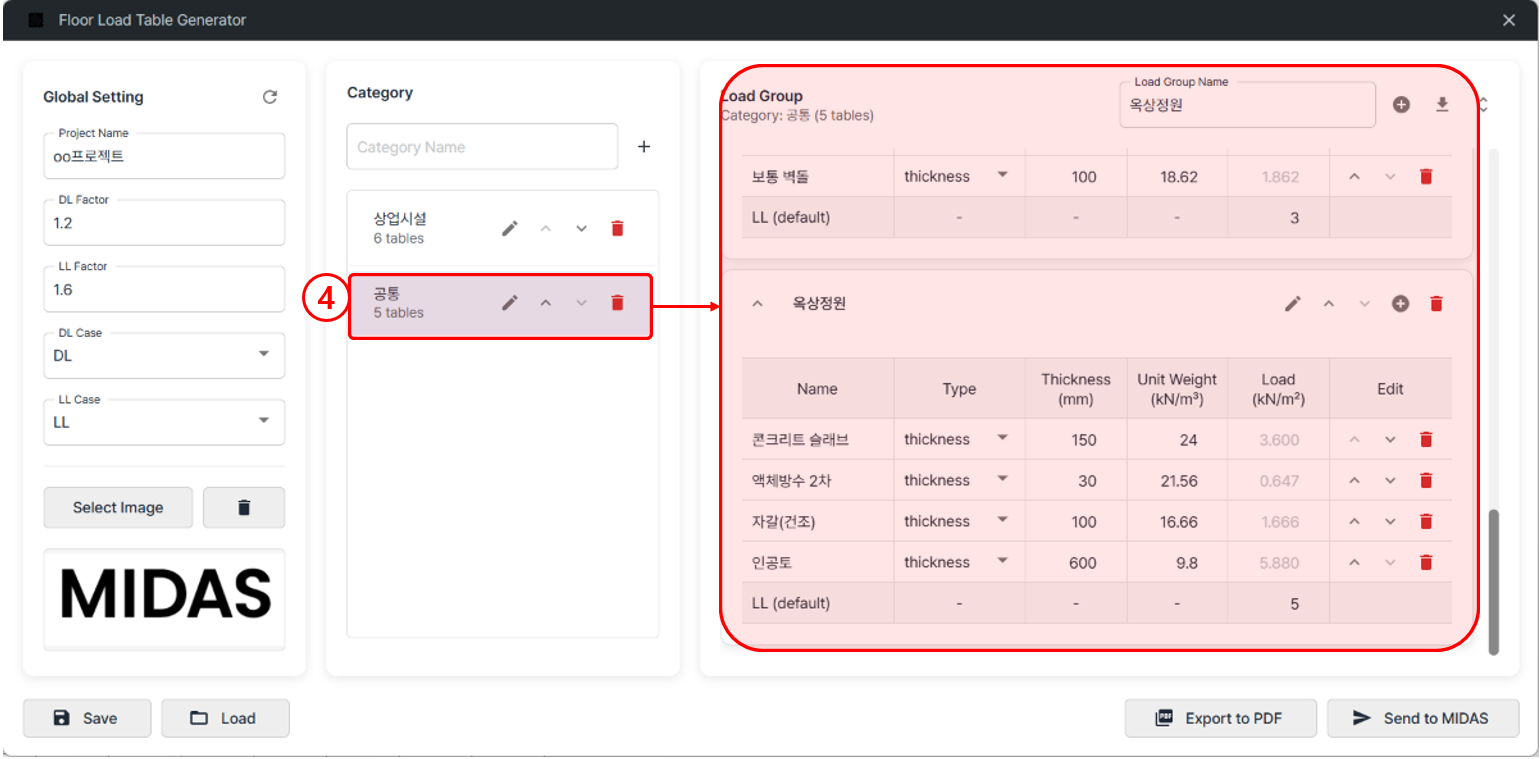Save the current project

pos(86,718)
